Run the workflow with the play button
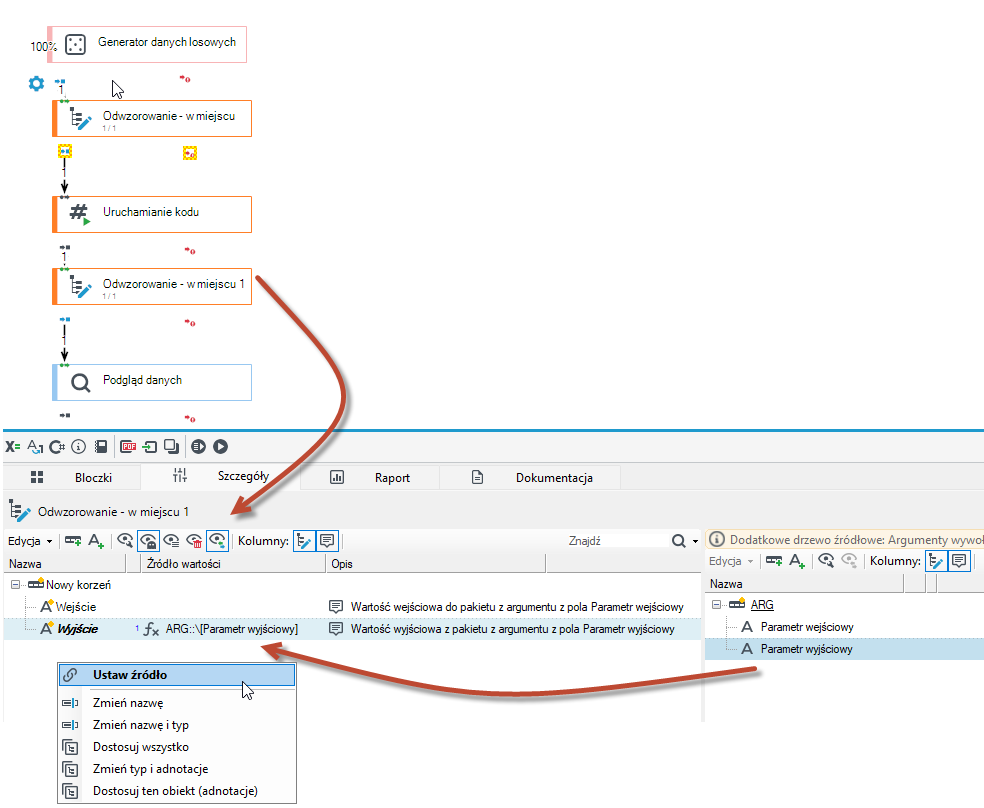Viewport: 984px width, 808px height. tap(220, 447)
